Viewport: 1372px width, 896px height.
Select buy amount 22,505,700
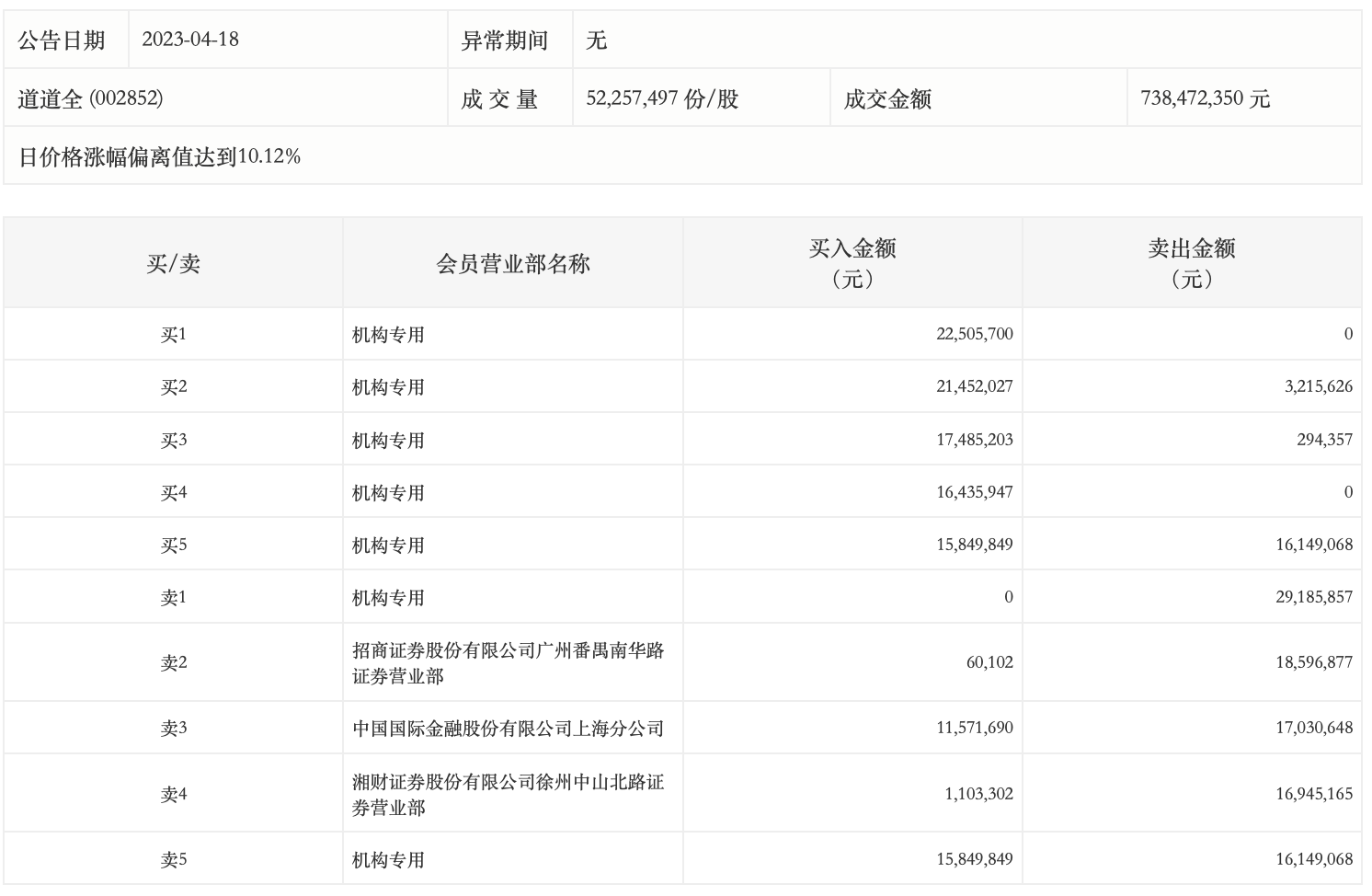[975, 334]
